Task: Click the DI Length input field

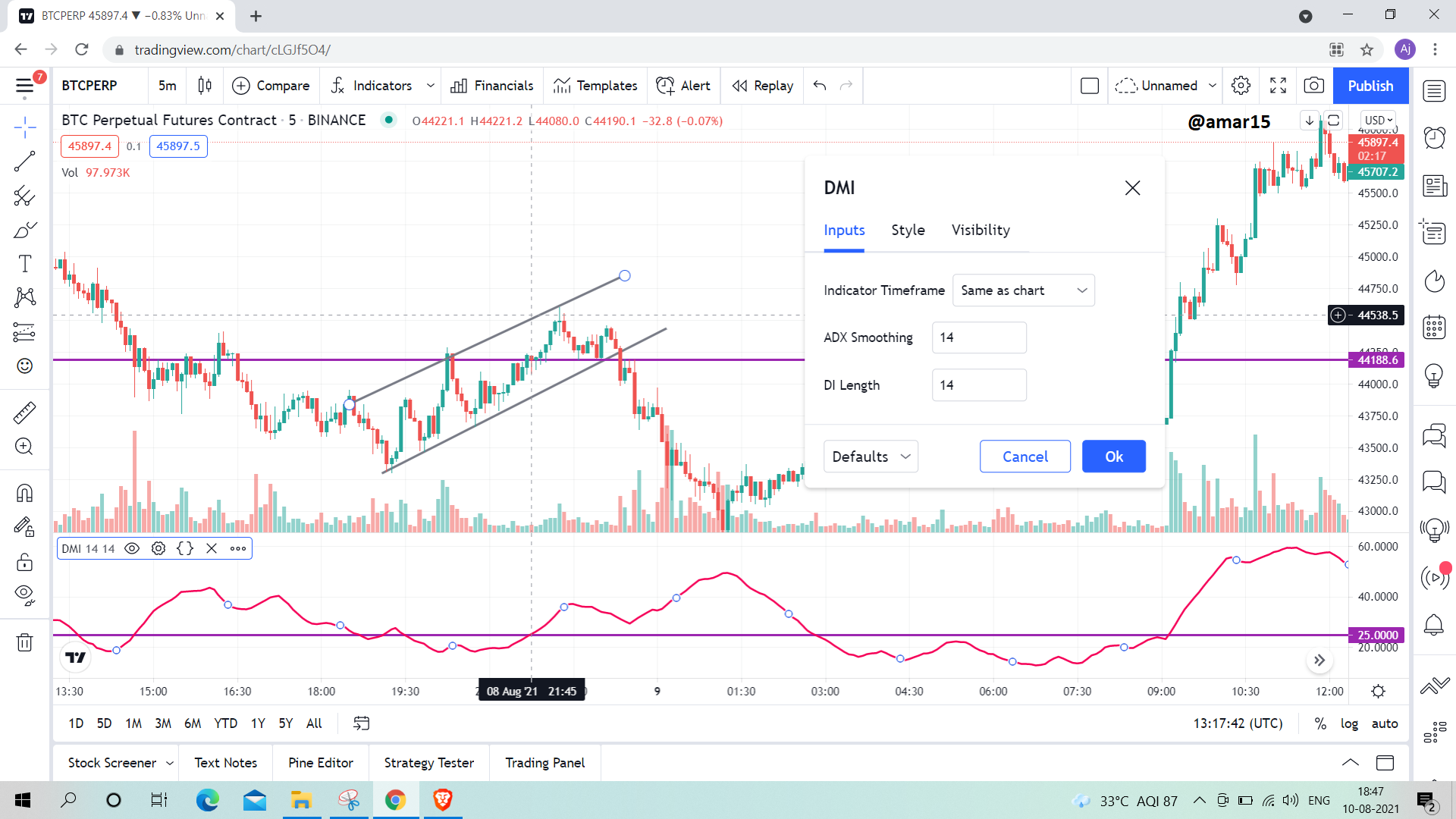Action: click(x=979, y=385)
